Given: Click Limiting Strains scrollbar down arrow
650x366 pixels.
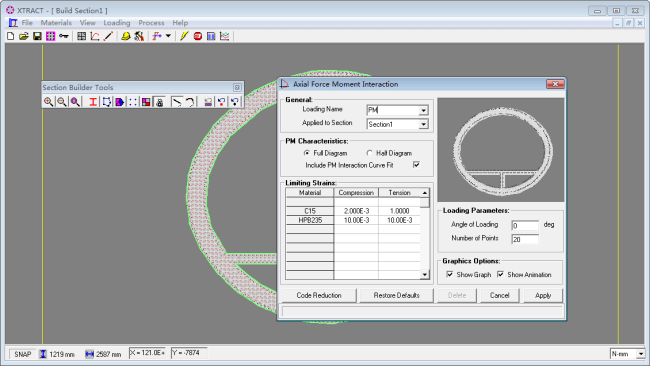Looking at the screenshot, I should 425,274.
